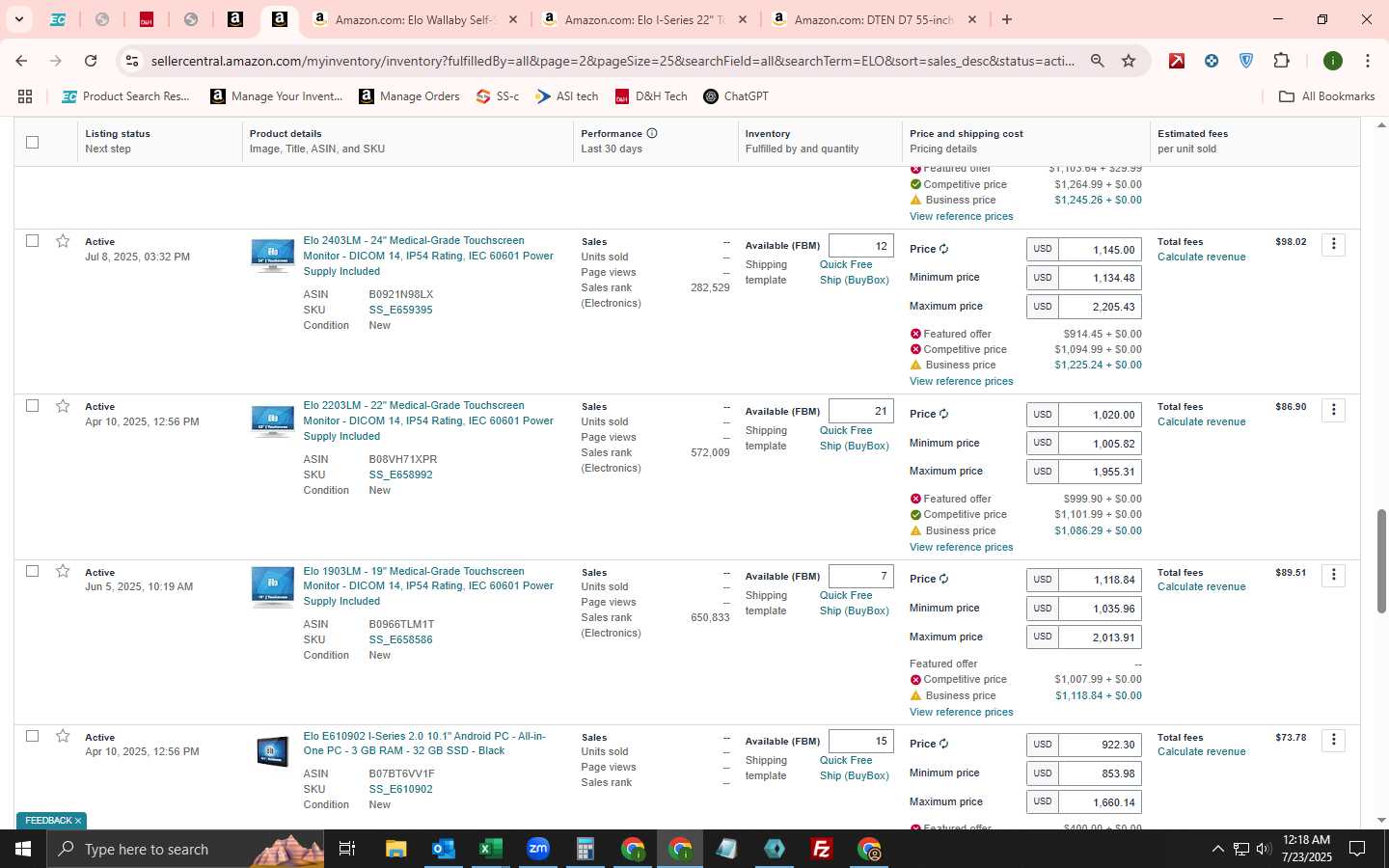The height and width of the screenshot is (868, 1389).
Task: Open Elo E610902 I-Series product title link
Action: (424, 744)
